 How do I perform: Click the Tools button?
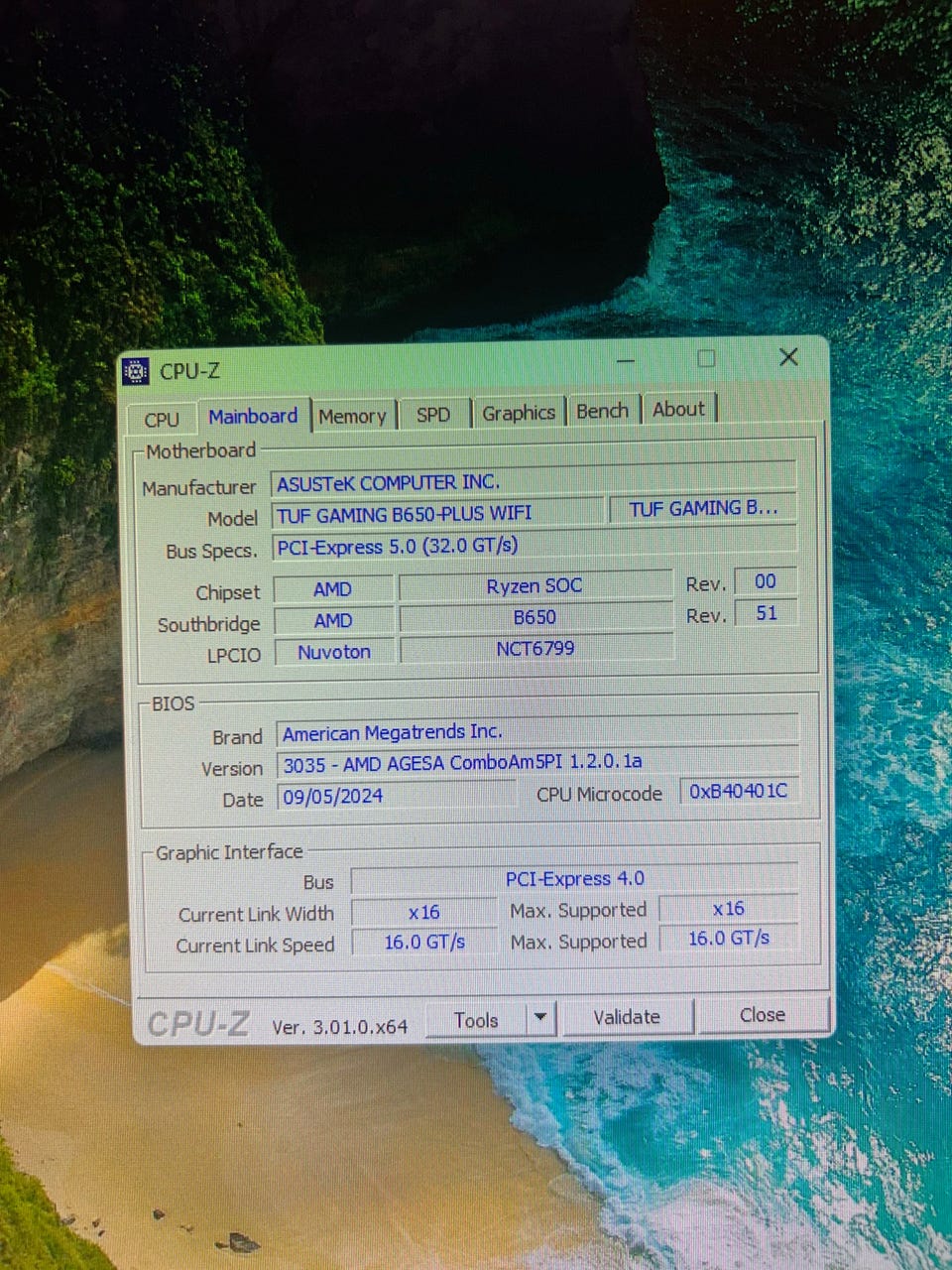pos(476,1020)
